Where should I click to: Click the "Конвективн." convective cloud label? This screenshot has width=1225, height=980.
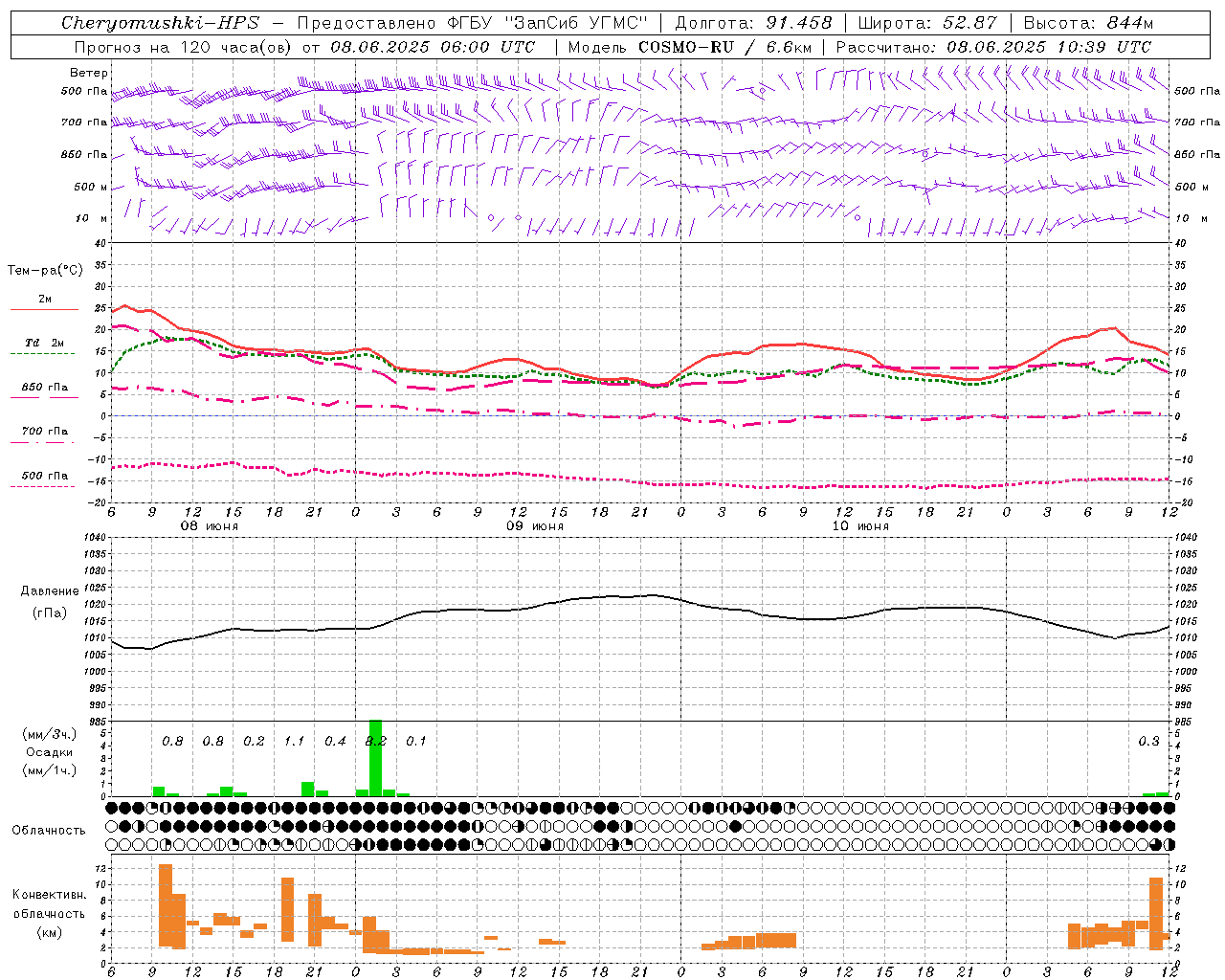pos(49,895)
